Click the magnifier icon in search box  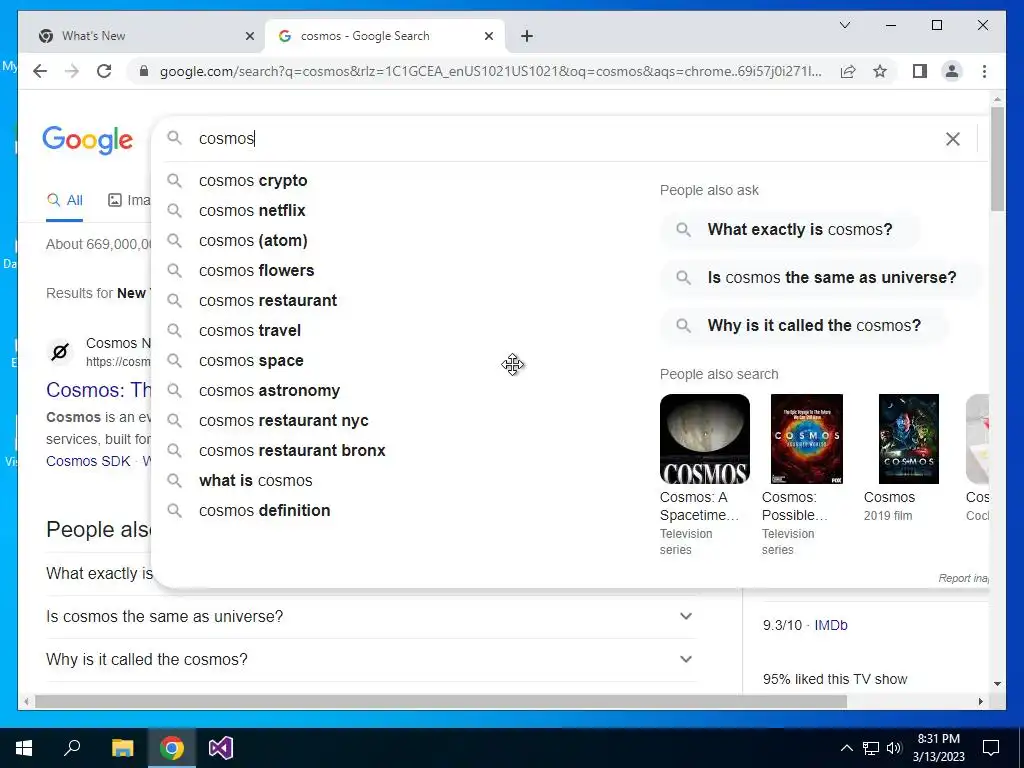click(174, 138)
